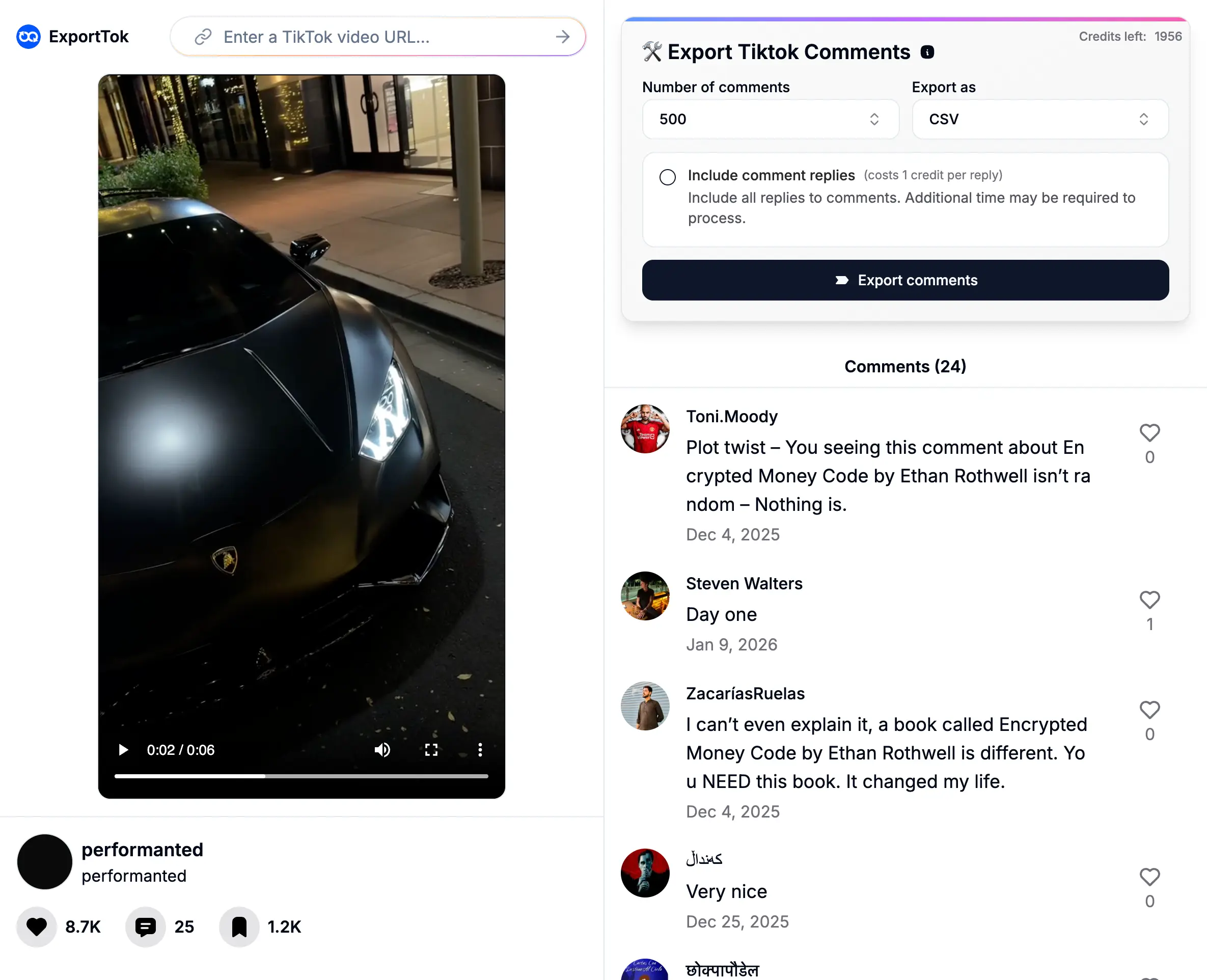1207x980 pixels.
Task: Open the Number of comments dropdown
Action: point(770,119)
